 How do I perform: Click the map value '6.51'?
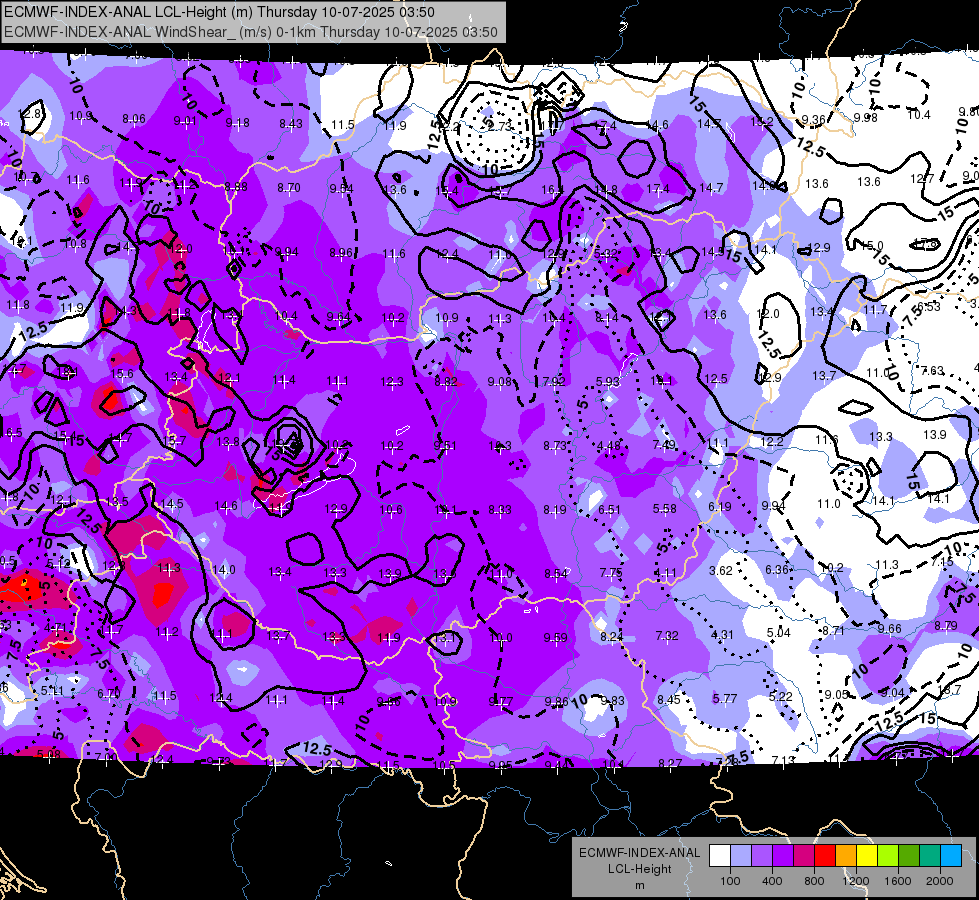point(609,510)
